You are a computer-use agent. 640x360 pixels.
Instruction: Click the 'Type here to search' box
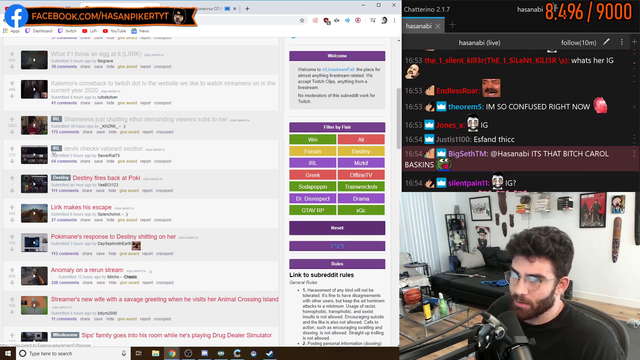click(x=73, y=353)
